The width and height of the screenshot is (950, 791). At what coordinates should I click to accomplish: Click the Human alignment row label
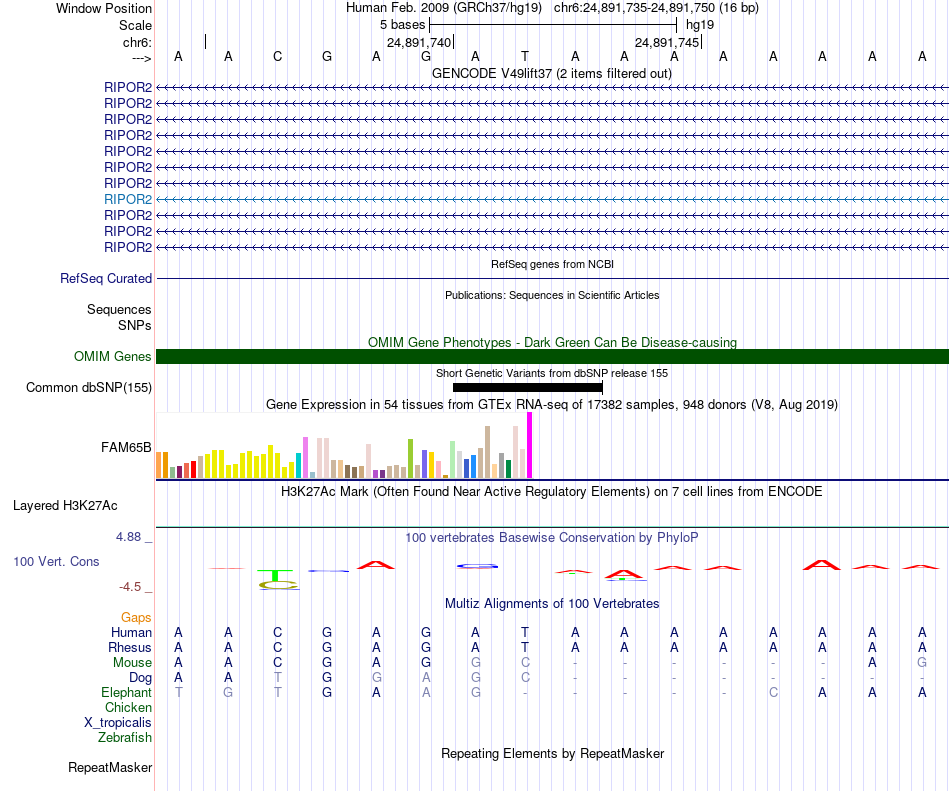131,632
